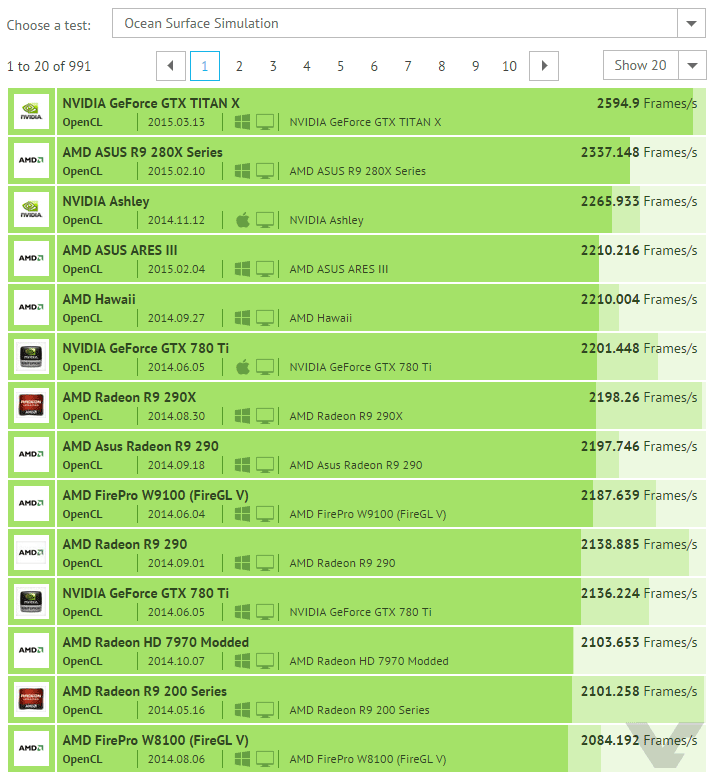Click Radeon logo beside AMD Radeon R9 200 Series
Image resolution: width=709 pixels, height=773 pixels.
(x=31, y=700)
